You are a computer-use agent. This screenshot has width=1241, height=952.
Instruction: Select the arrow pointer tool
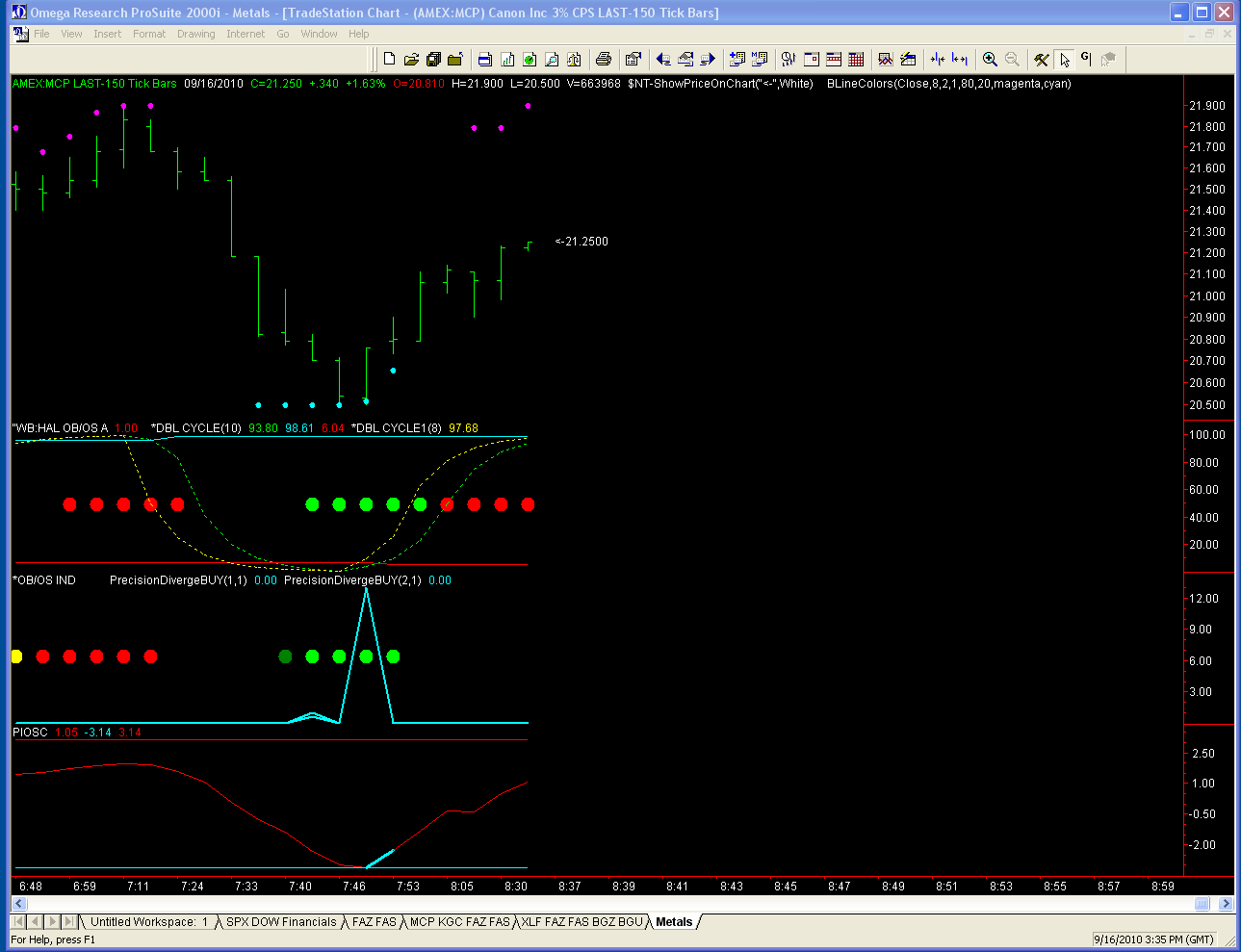click(1064, 59)
